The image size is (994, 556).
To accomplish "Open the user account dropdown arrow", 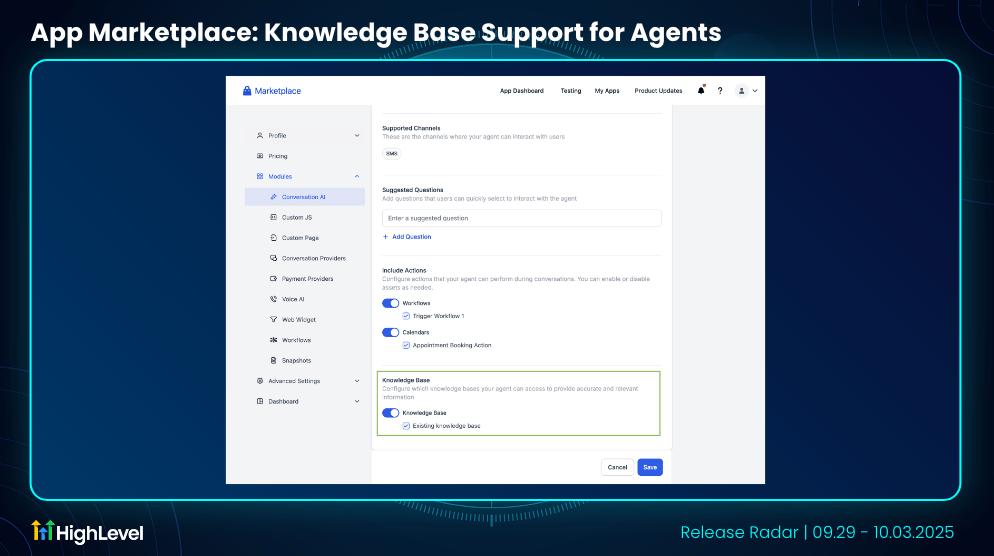I will point(755,91).
